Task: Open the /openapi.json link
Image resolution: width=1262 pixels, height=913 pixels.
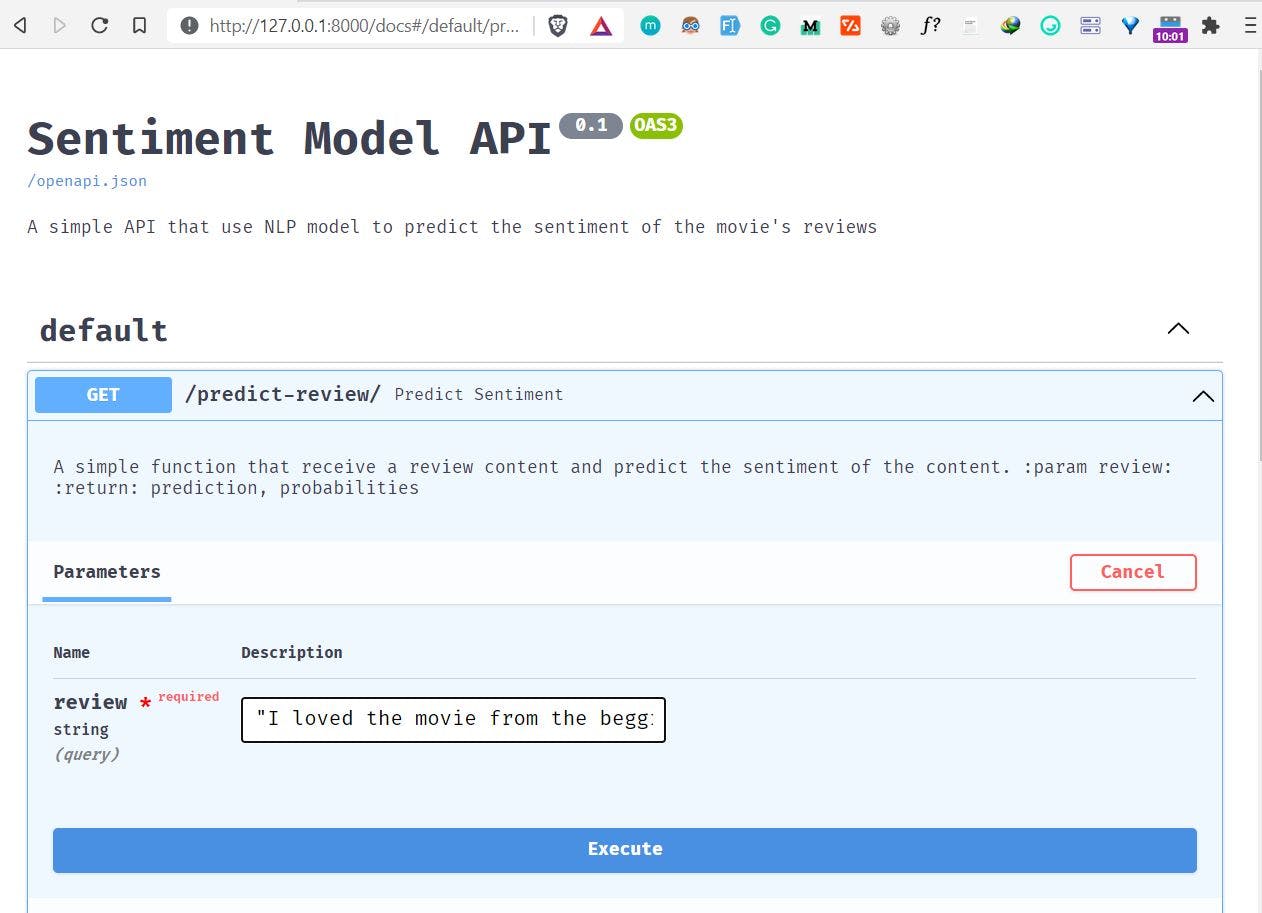Action: (87, 181)
